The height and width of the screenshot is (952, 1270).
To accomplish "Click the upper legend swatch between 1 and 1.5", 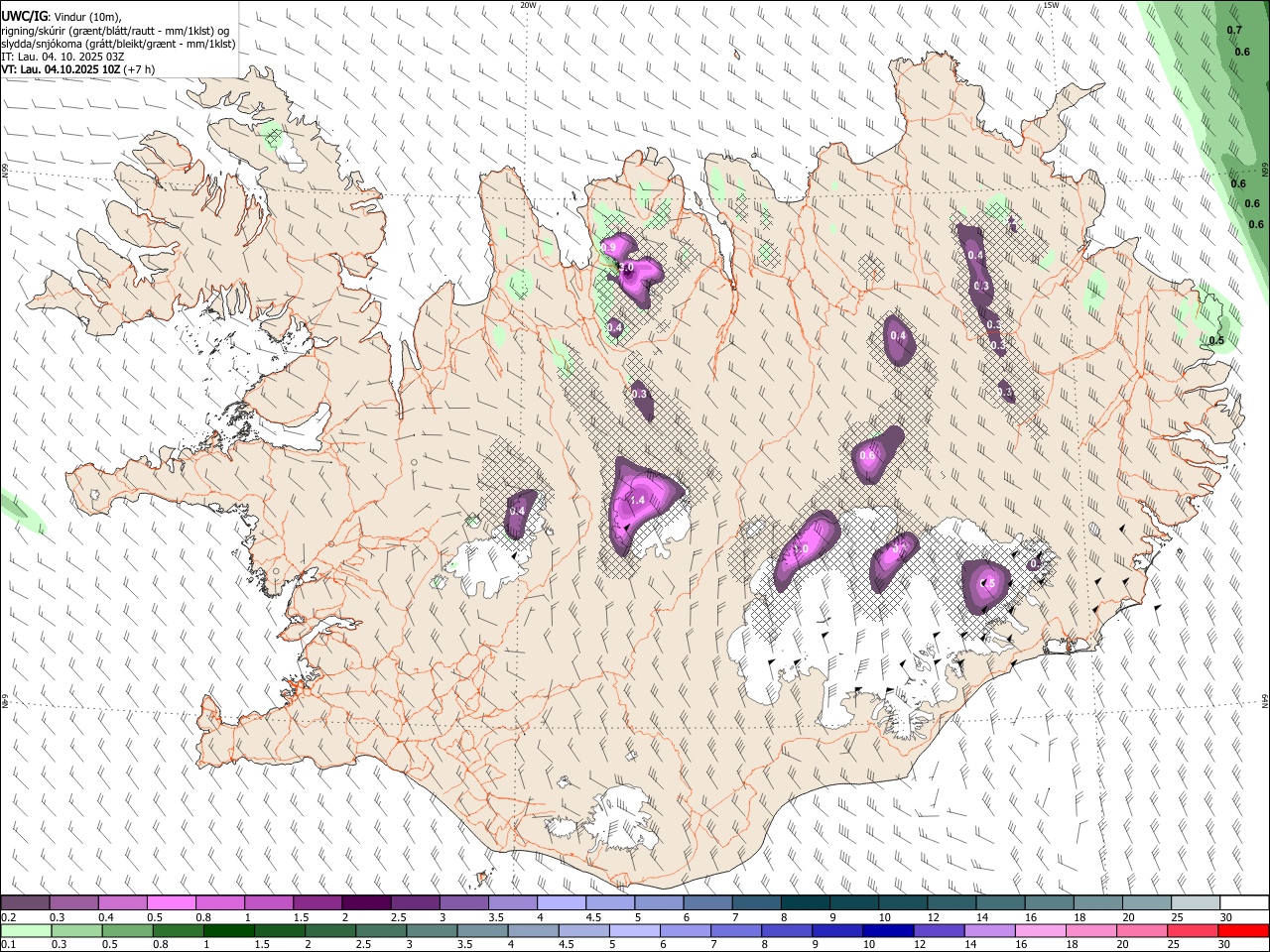I will pyautogui.click(x=268, y=903).
